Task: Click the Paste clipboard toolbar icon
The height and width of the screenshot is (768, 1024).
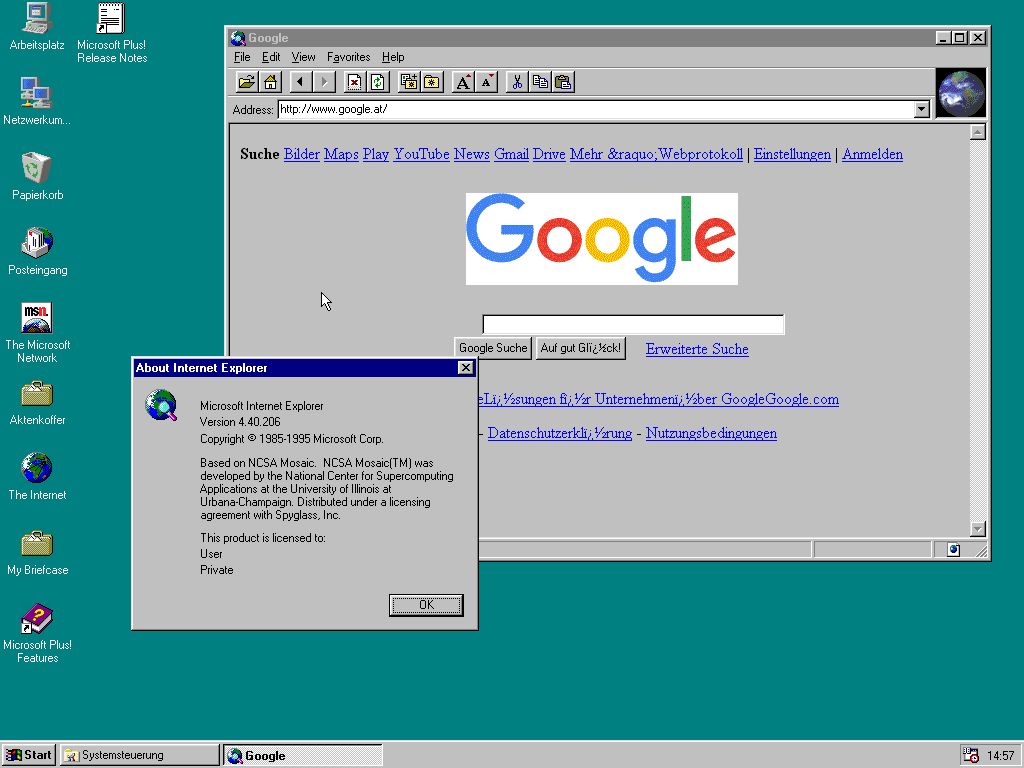Action: pos(564,82)
